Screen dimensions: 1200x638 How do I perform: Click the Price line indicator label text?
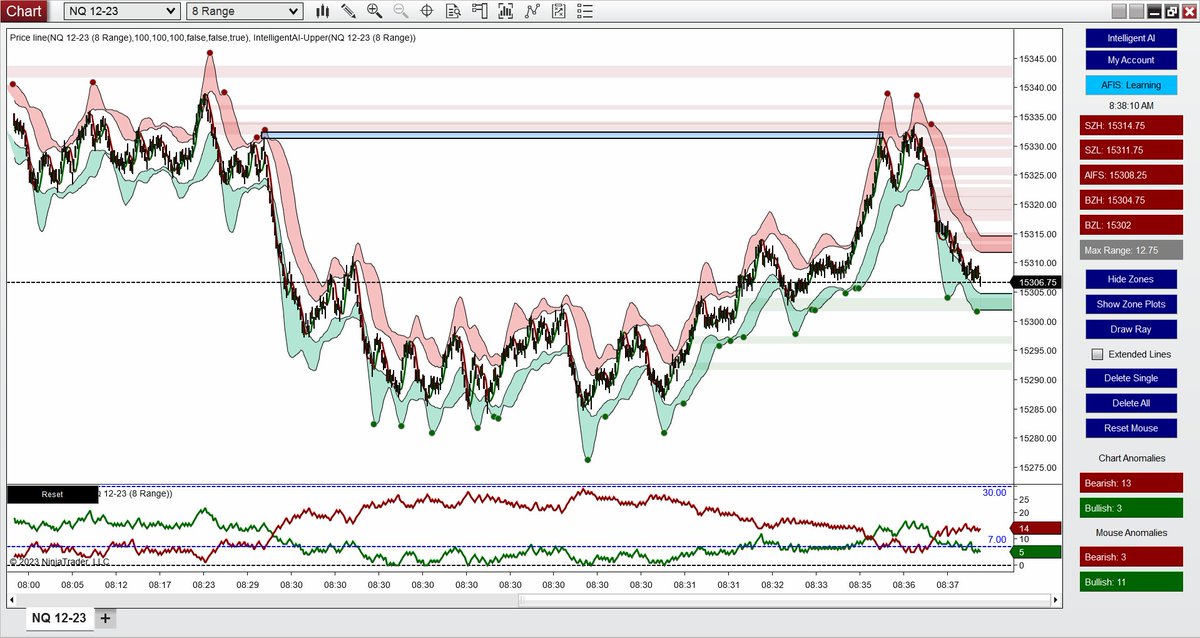pos(212,37)
